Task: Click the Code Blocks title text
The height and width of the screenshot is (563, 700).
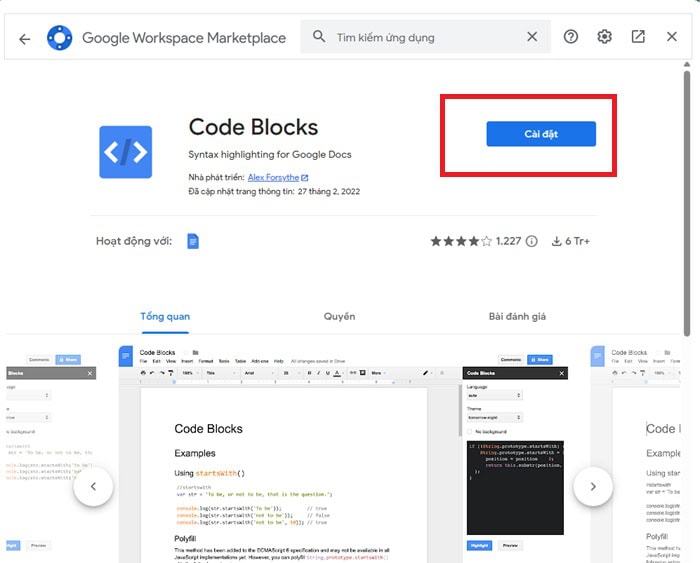Action: coord(253,127)
